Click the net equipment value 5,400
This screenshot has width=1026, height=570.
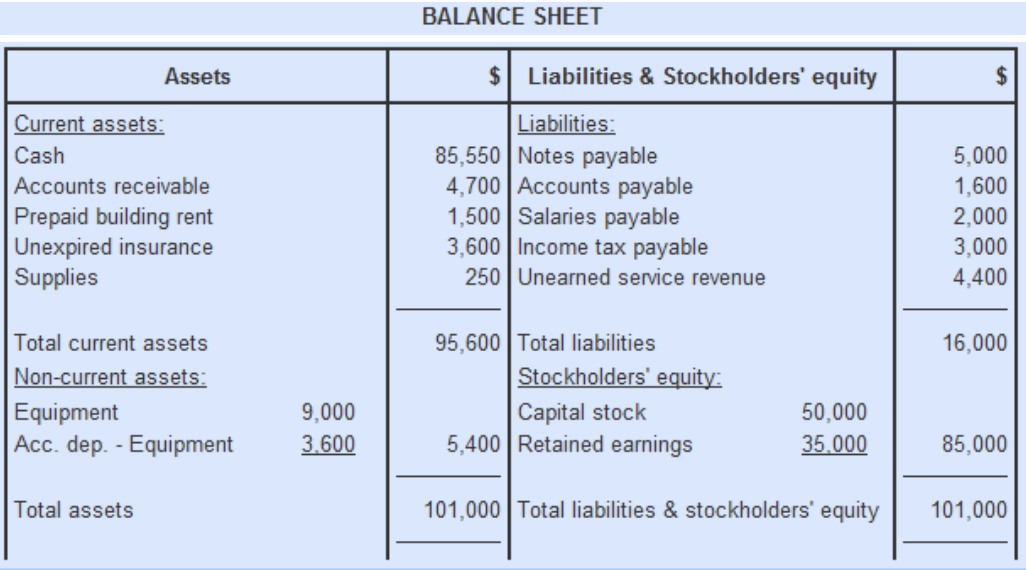tap(473, 444)
